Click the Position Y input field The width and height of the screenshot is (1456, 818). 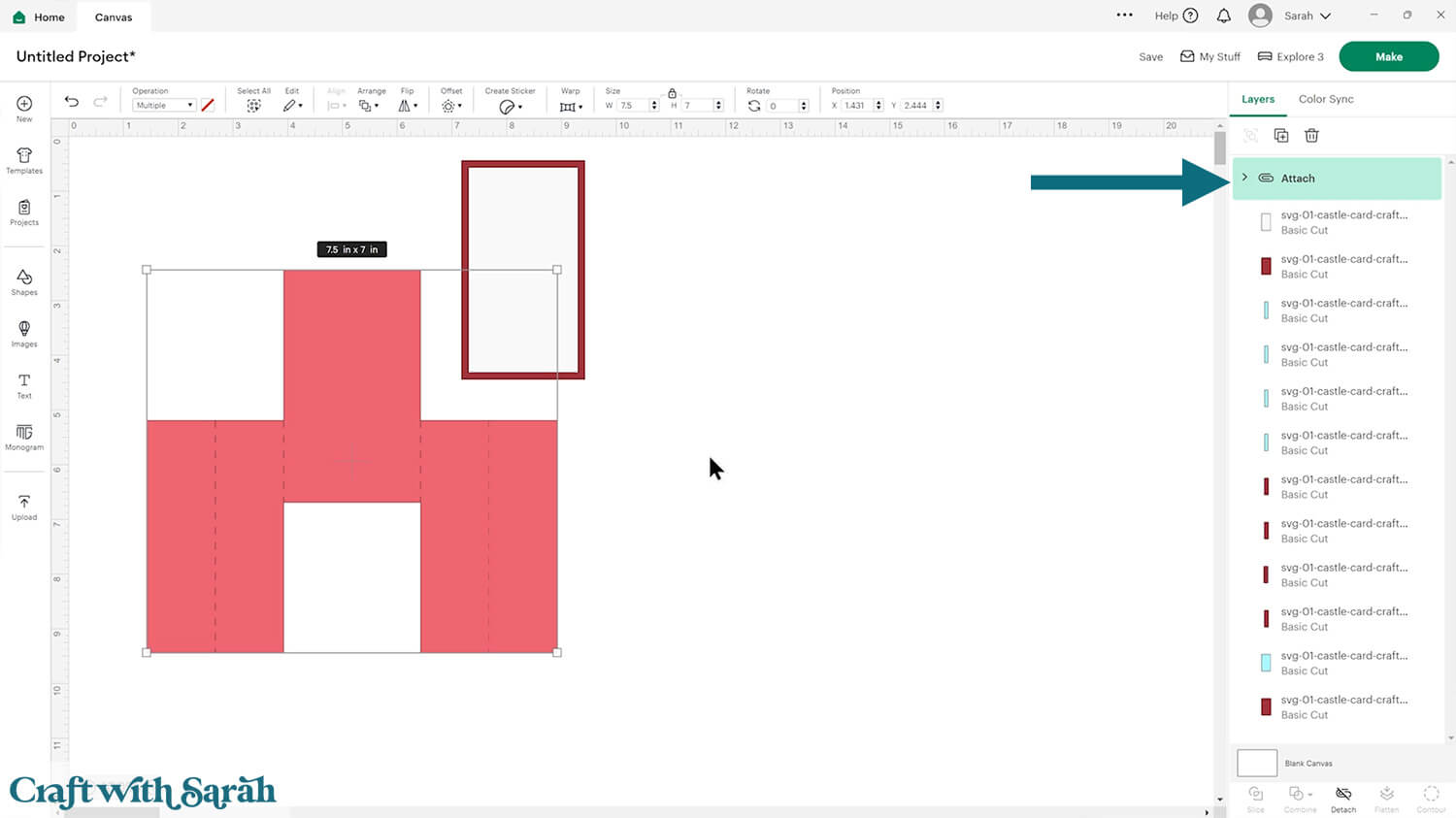tap(917, 106)
